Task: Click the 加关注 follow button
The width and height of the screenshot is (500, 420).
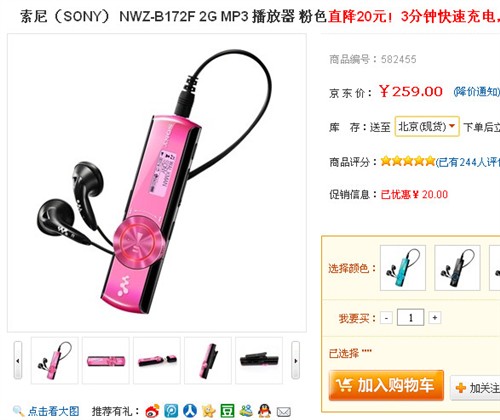Action: 475,388
